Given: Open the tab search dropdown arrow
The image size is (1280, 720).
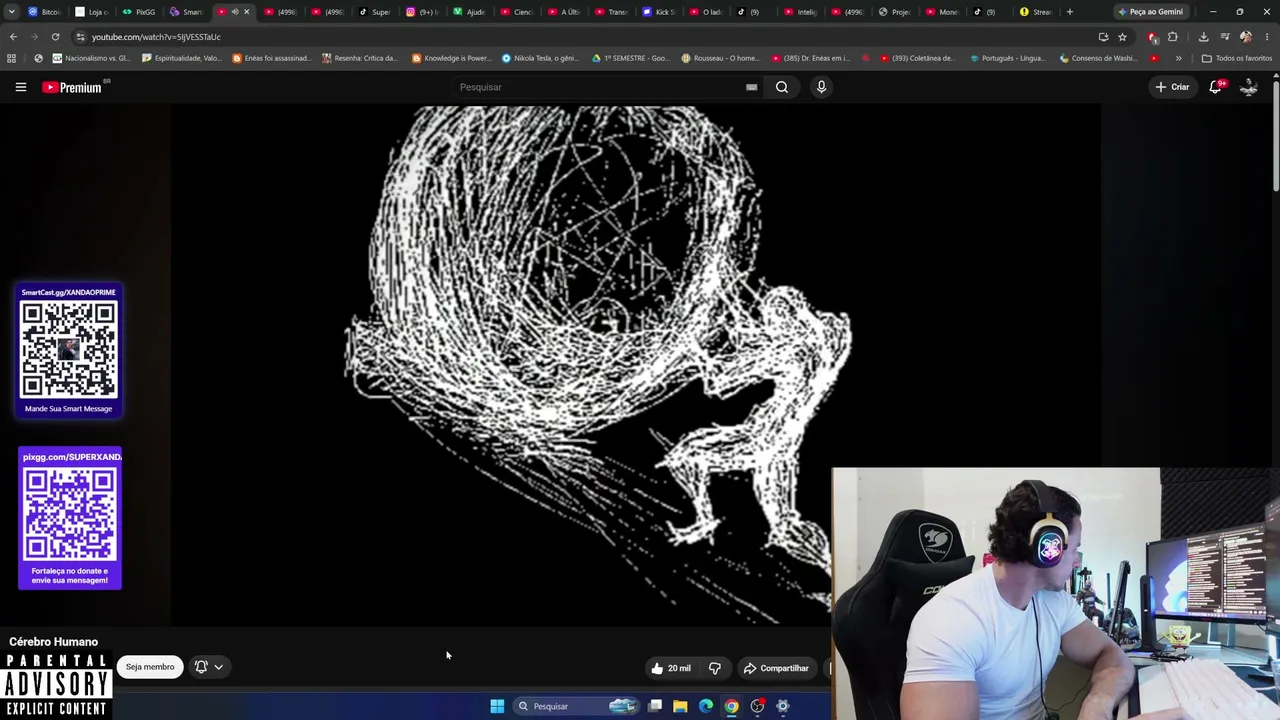Looking at the screenshot, I should (13, 12).
